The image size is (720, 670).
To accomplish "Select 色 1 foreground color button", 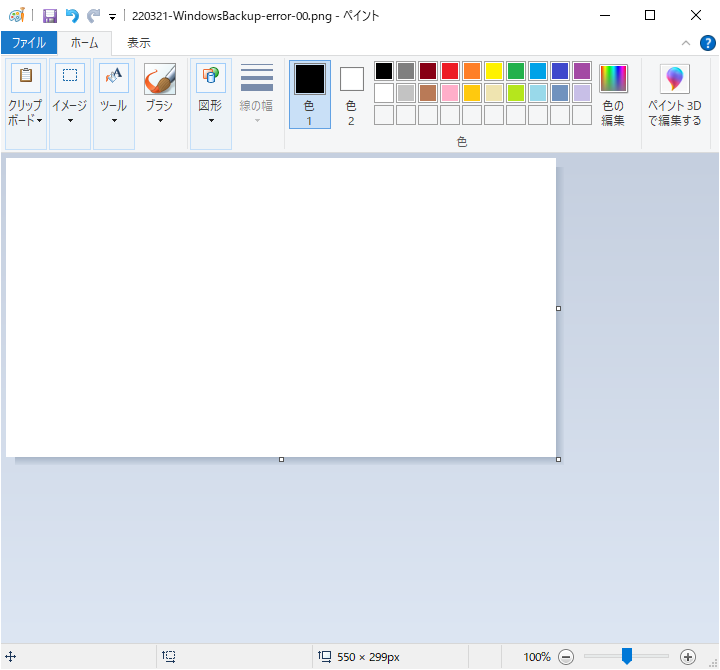I will tap(310, 94).
